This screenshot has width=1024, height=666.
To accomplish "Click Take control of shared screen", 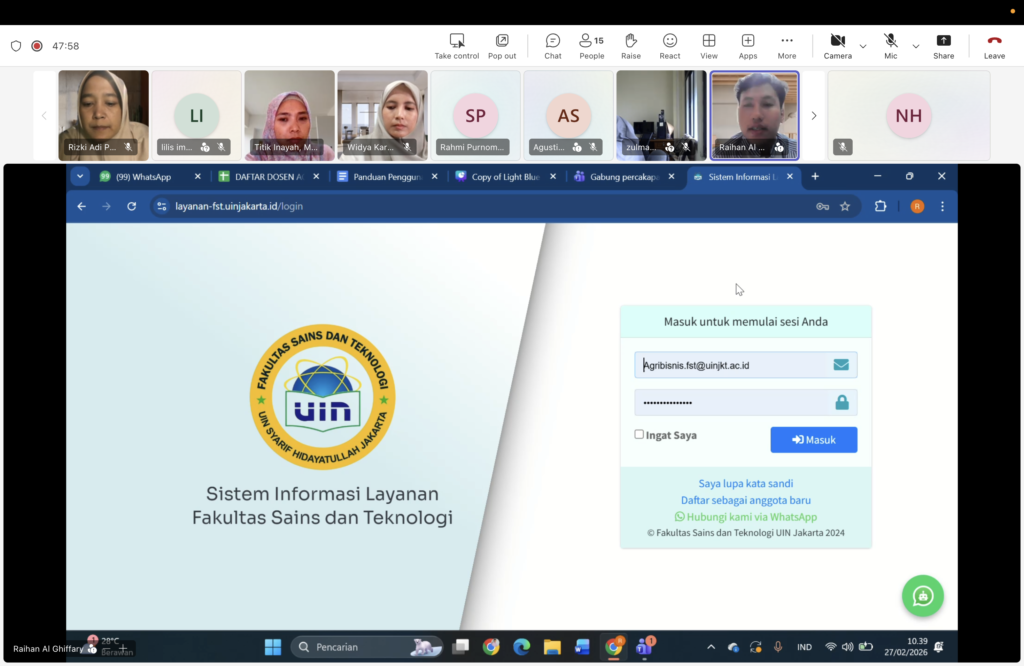I will [457, 46].
